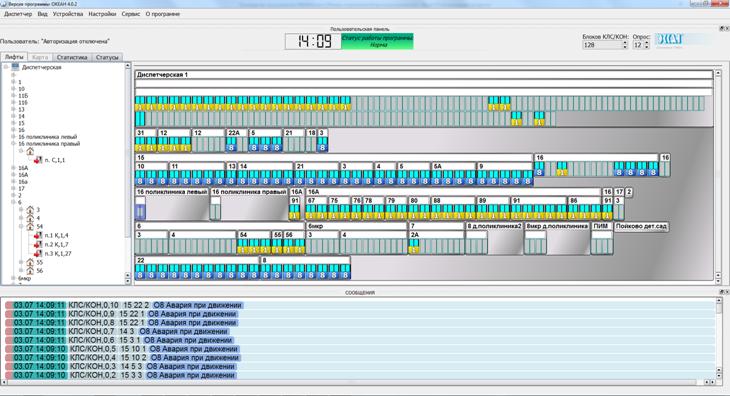Image resolution: width=730 pixels, height=396 pixels.
Task: Click the yellow lift cell under group 2A
Action: coord(414,247)
